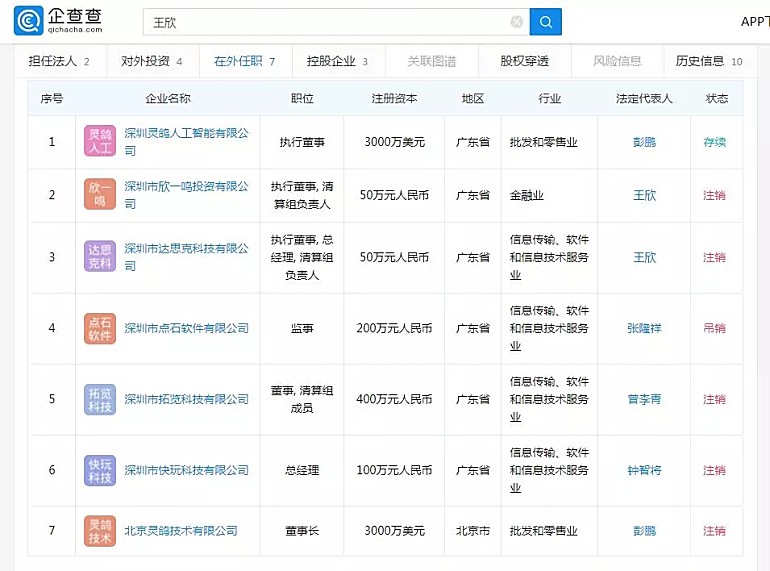
Task: Click legal representative 张隆祥 link
Action: 644,328
